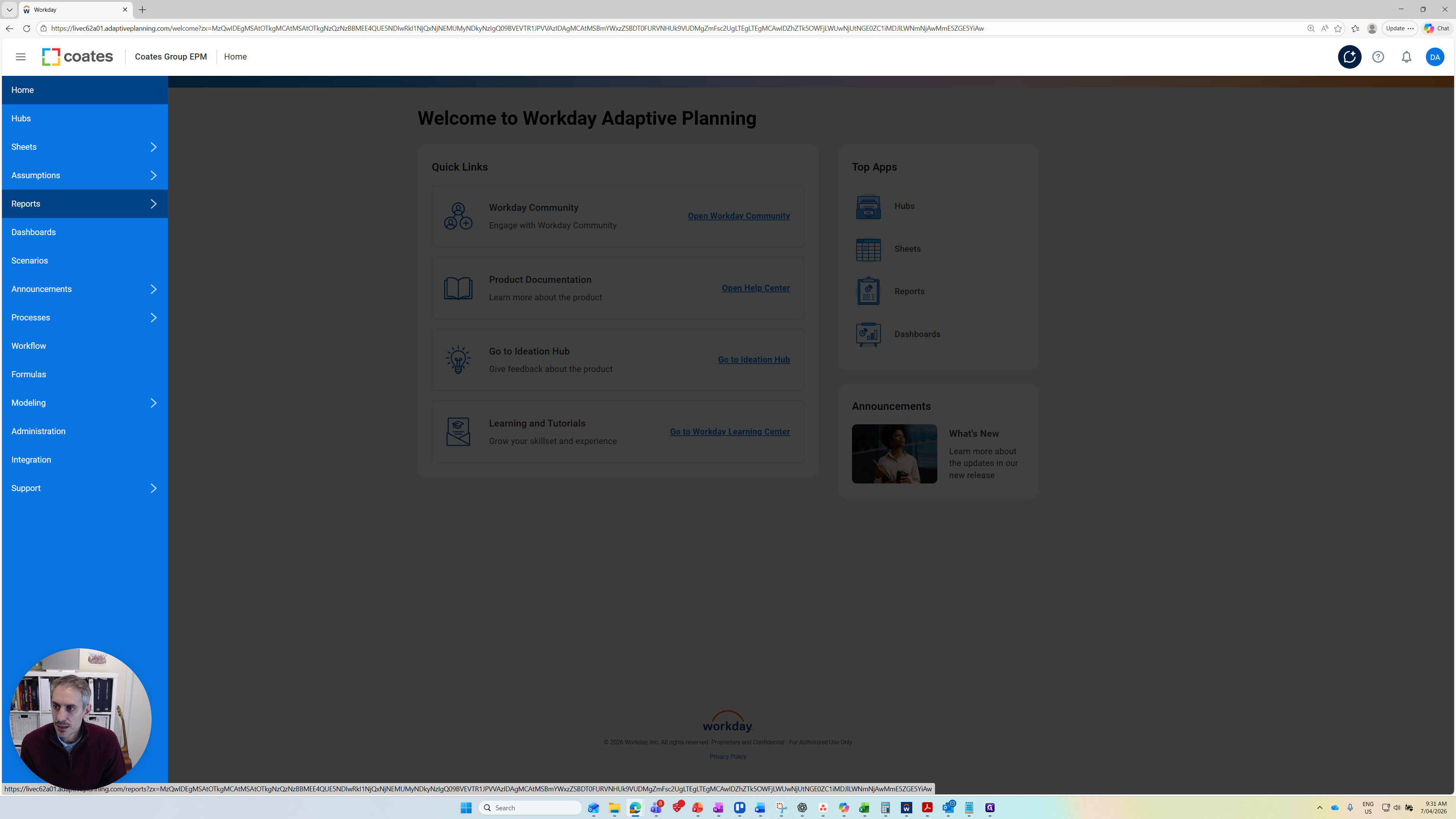1456x819 pixels.
Task: Expand the Assumptions submenu chevron
Action: tap(153, 175)
